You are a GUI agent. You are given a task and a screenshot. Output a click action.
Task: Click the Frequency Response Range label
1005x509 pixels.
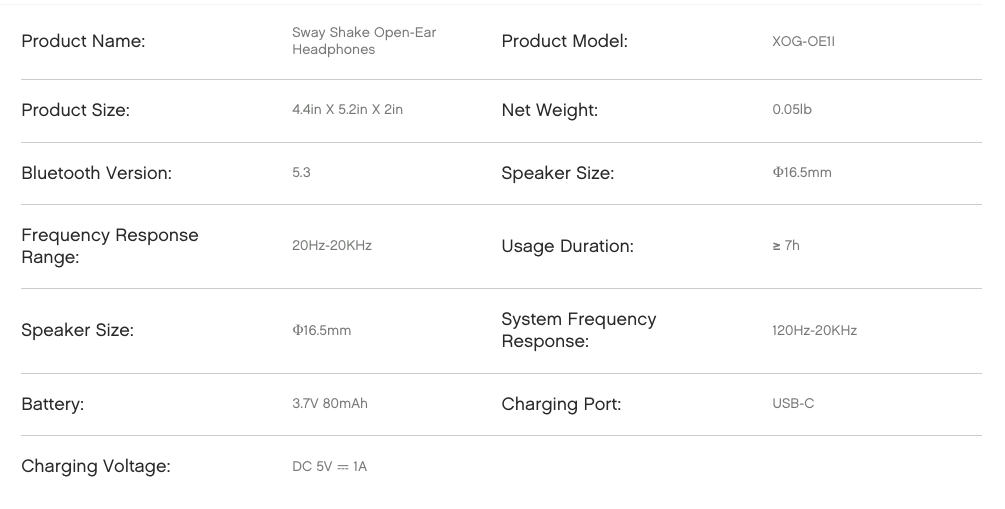coord(110,246)
